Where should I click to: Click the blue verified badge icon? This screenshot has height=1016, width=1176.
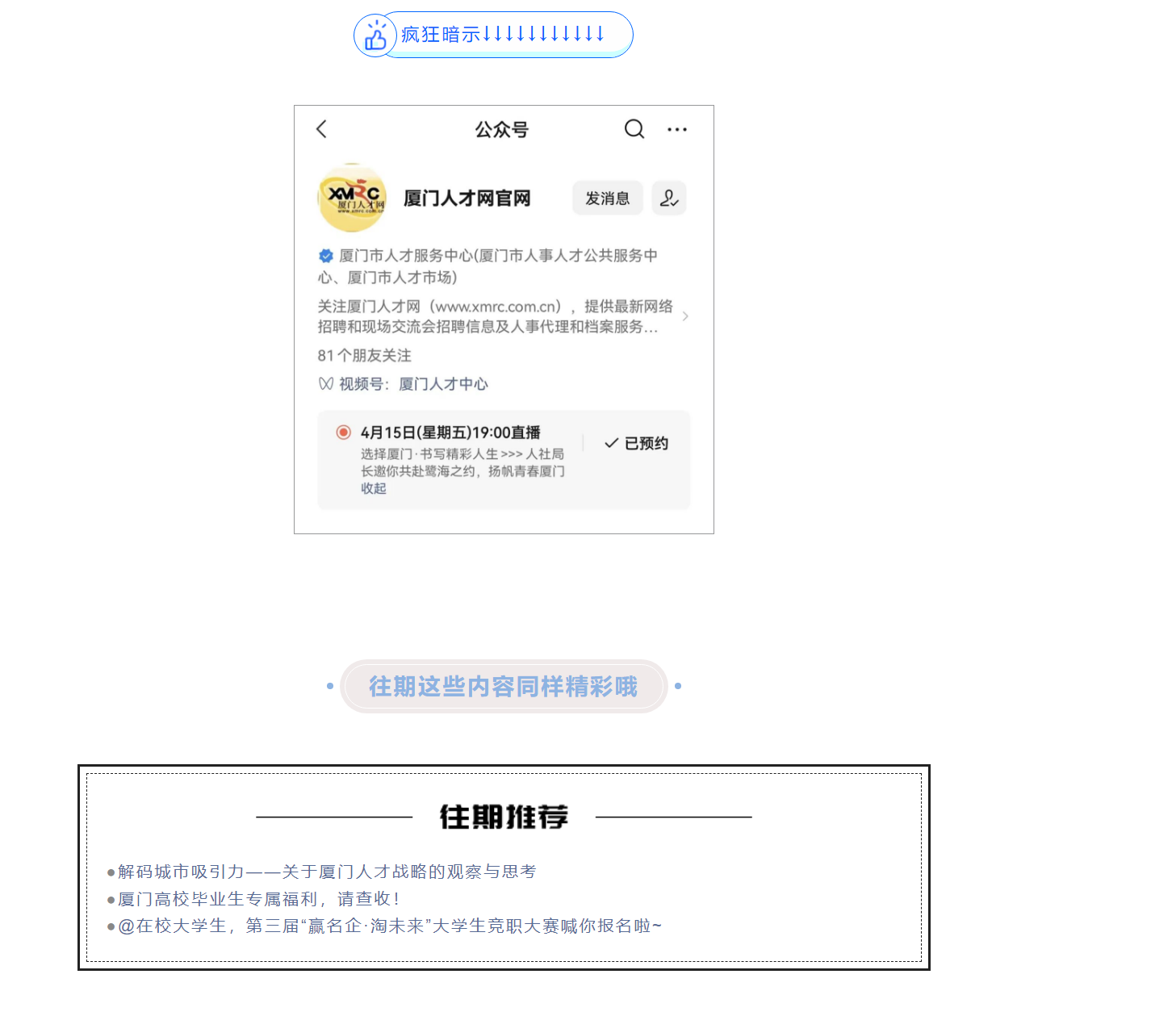pyautogui.click(x=326, y=256)
